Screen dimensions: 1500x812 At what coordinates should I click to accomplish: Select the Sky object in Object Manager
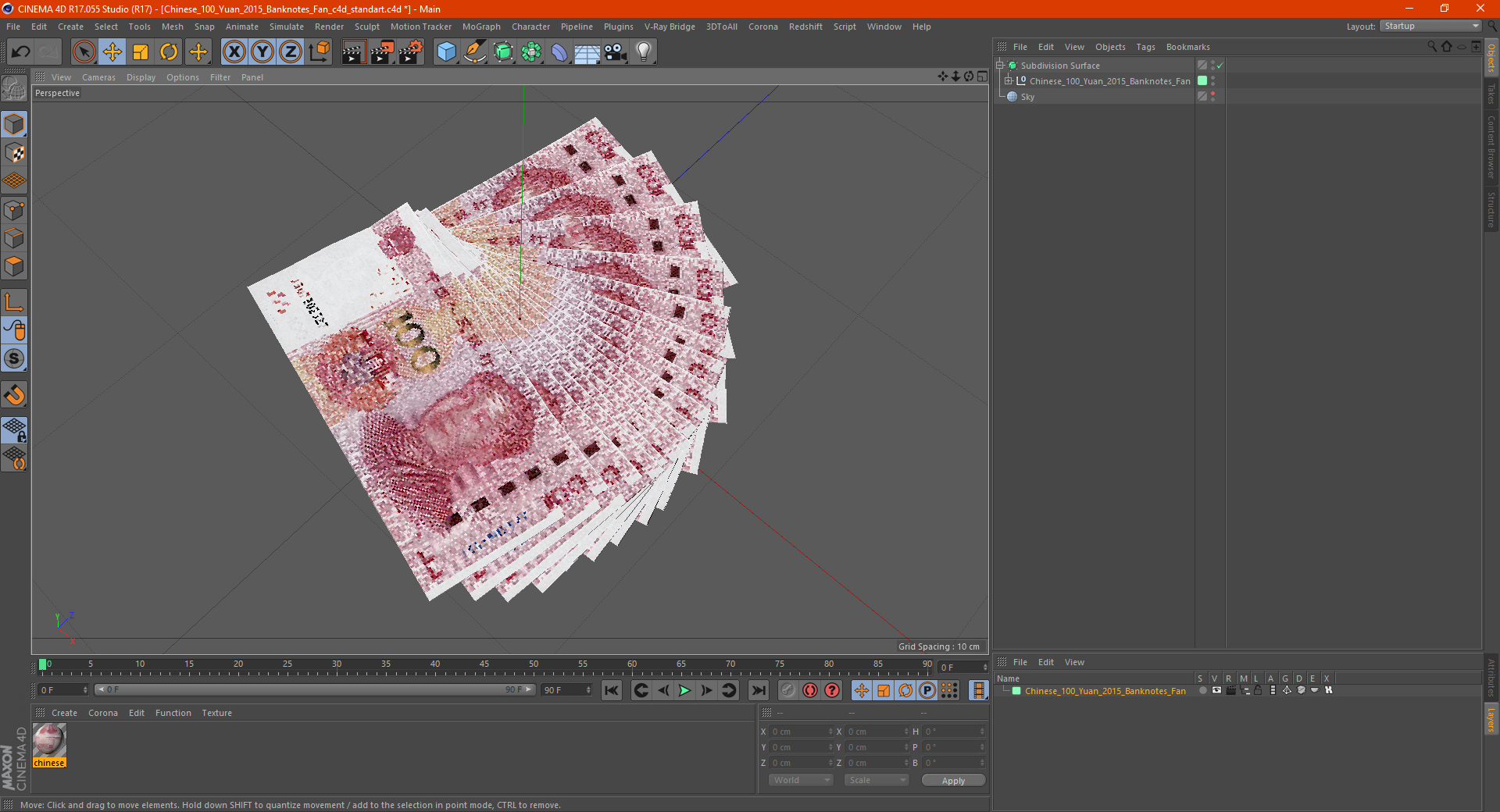[x=1027, y=97]
